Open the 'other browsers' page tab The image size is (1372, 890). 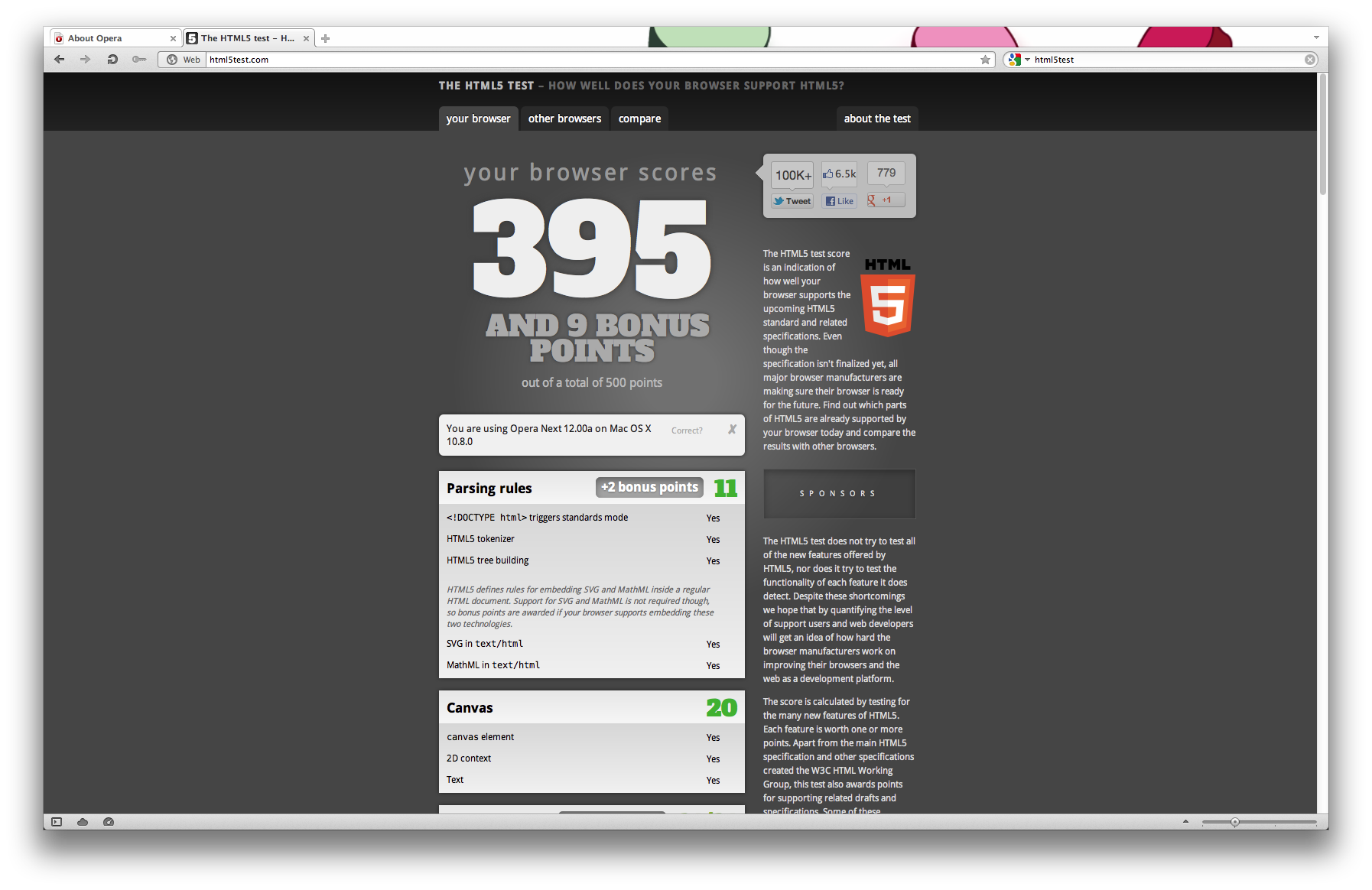564,119
